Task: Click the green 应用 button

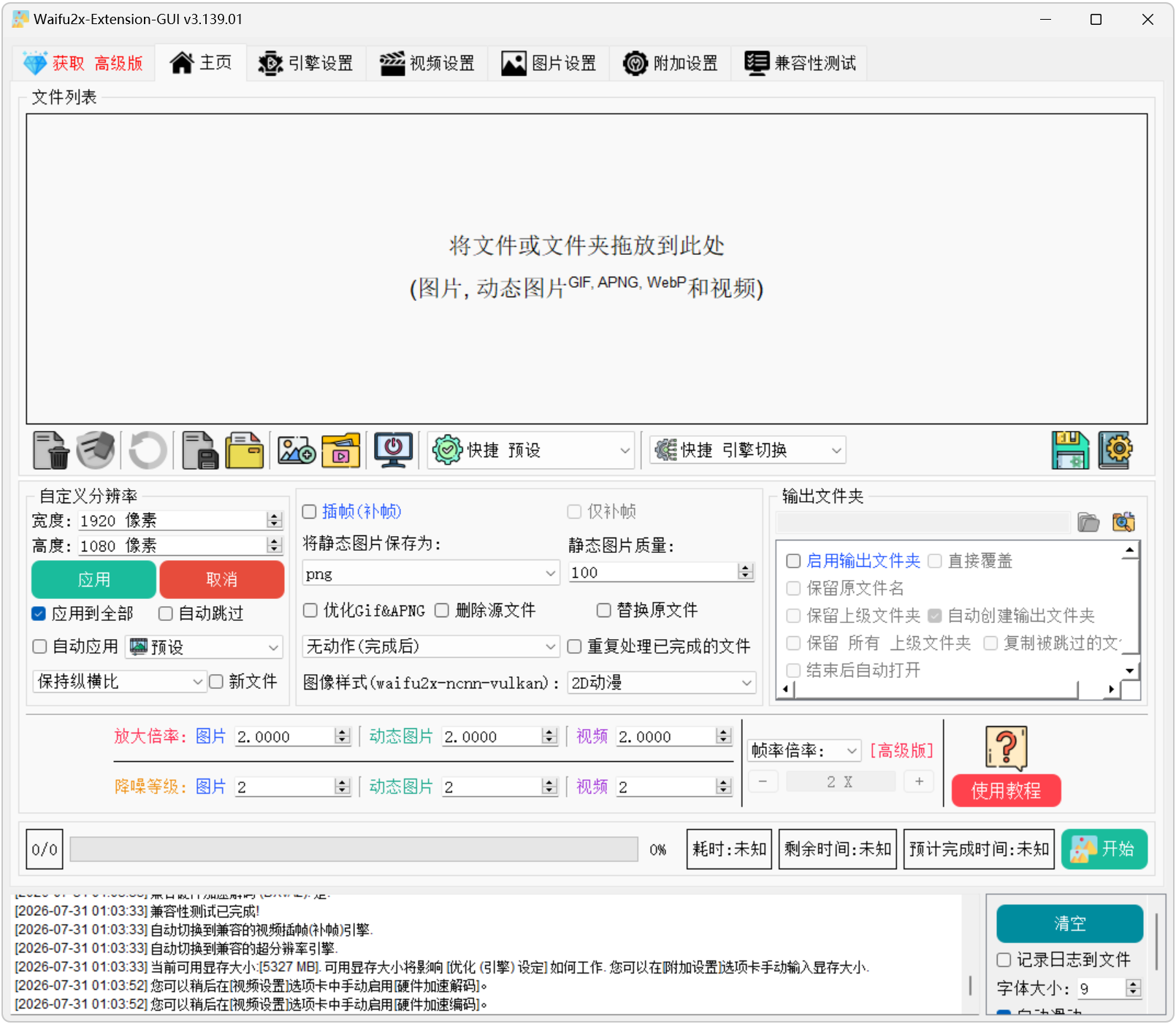Action: 93,579
